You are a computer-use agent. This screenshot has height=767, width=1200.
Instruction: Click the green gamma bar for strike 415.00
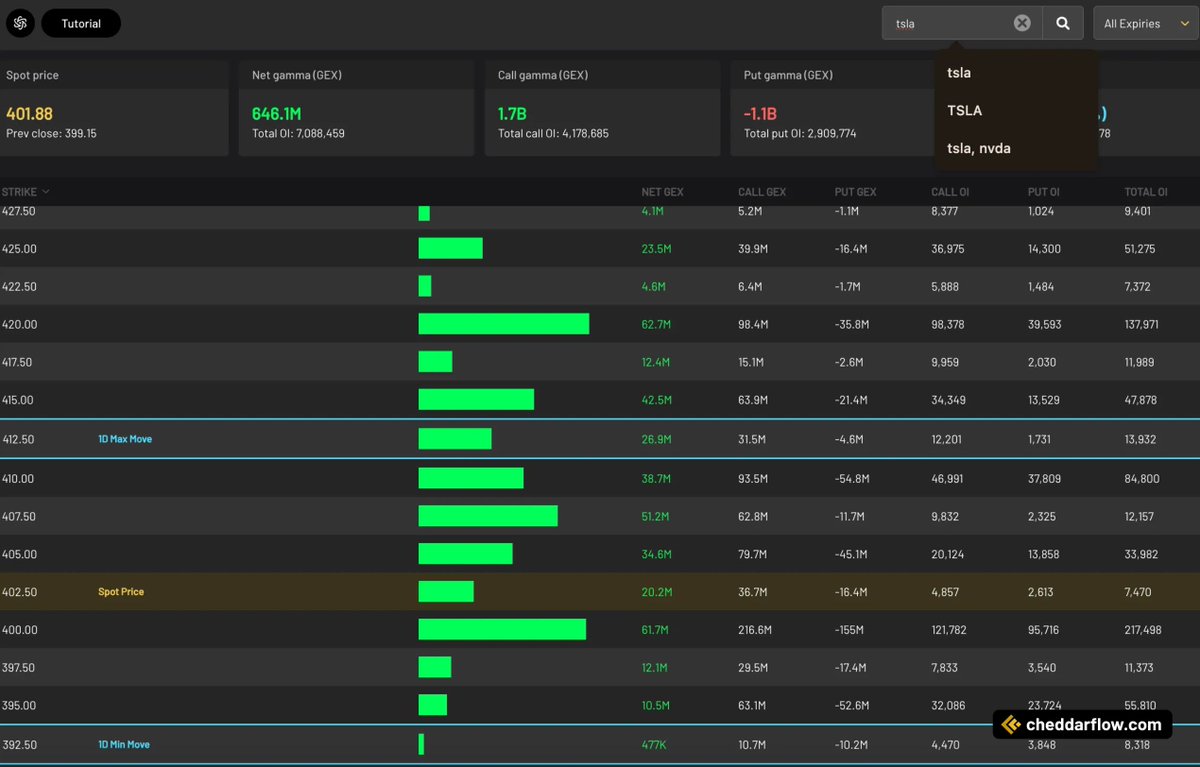click(x=476, y=400)
